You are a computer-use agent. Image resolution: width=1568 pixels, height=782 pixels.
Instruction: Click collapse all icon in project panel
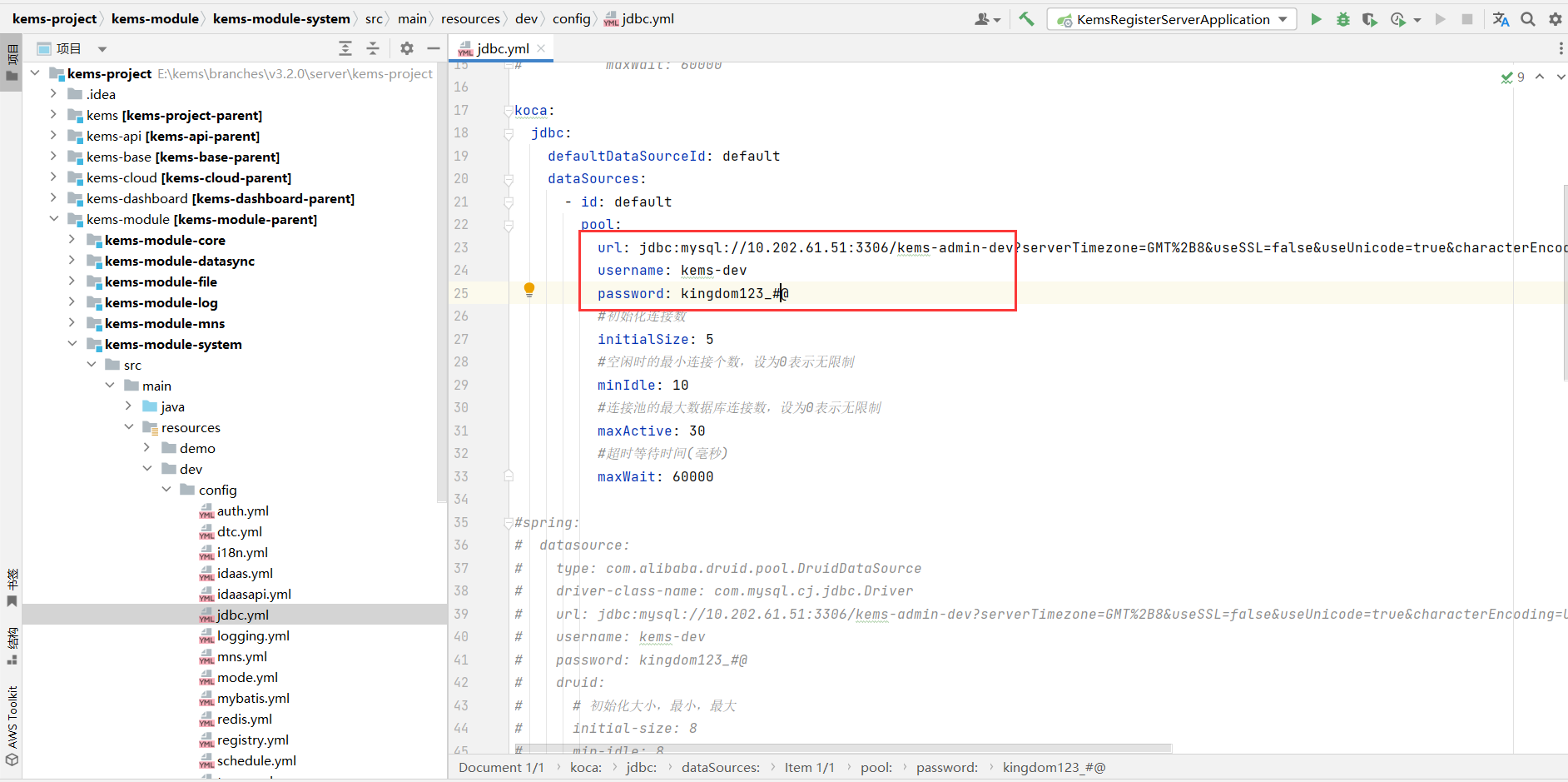tap(373, 48)
